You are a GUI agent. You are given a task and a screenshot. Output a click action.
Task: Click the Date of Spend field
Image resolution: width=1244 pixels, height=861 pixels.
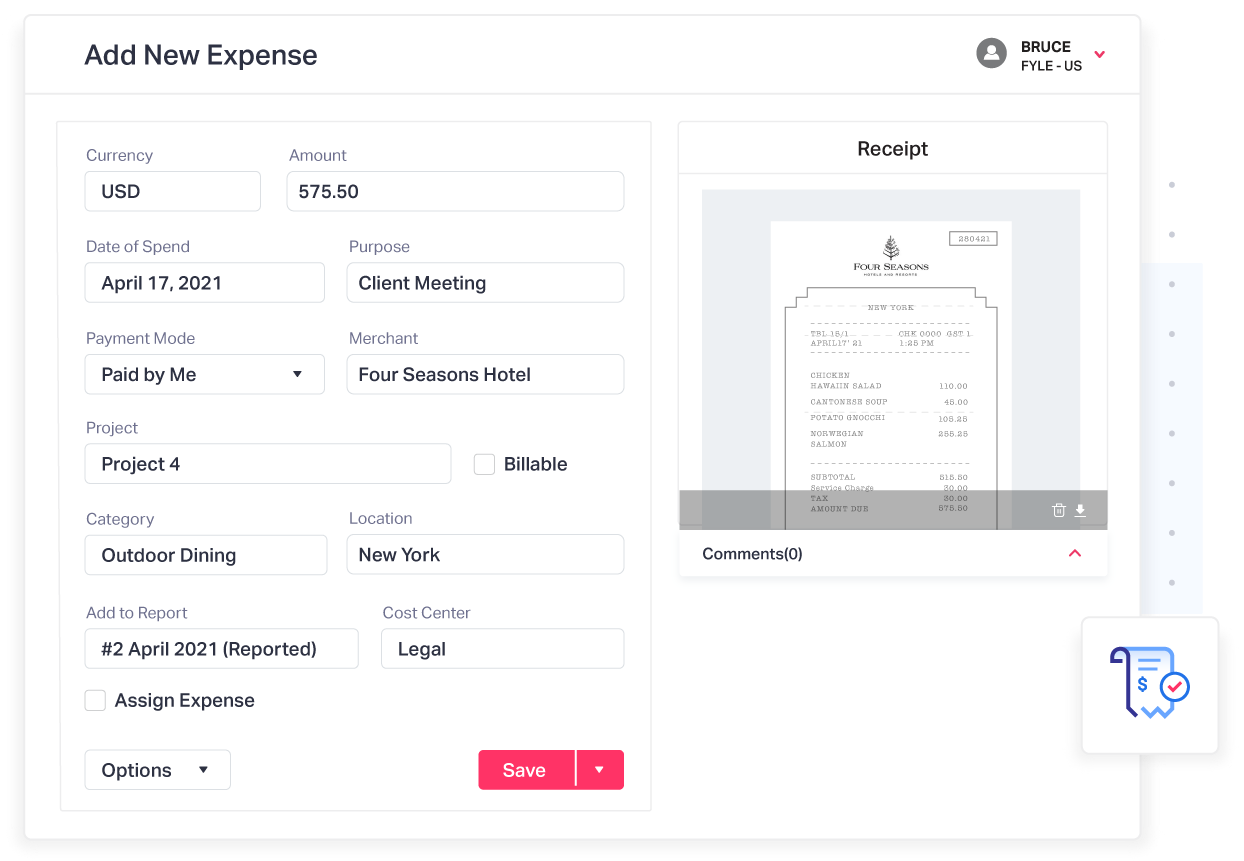coord(205,283)
